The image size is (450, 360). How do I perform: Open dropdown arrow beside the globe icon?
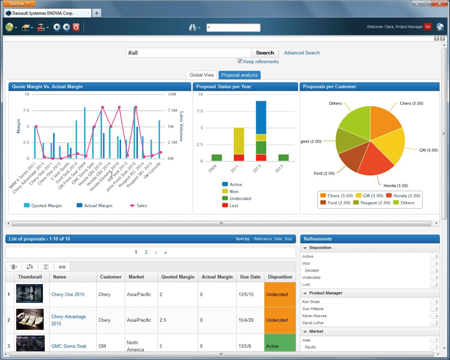(x=16, y=28)
